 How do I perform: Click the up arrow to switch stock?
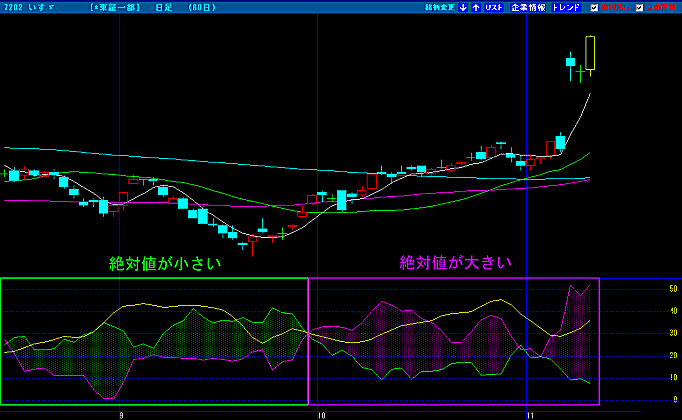(476, 7)
